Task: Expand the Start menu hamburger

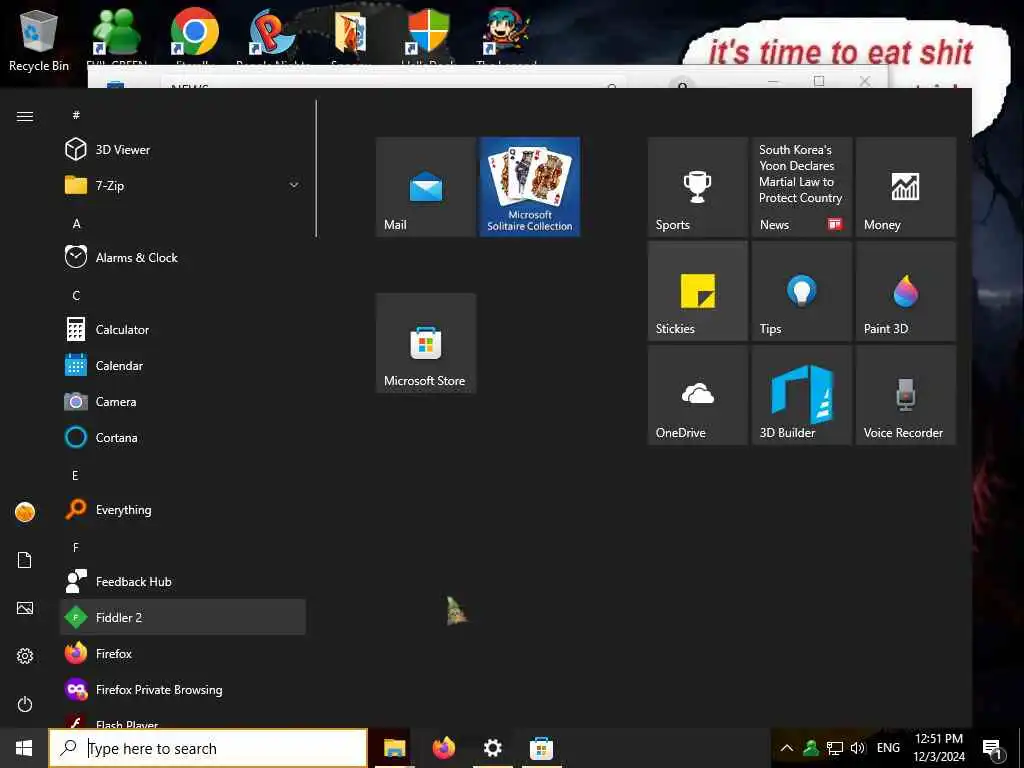Action: pyautogui.click(x=25, y=116)
